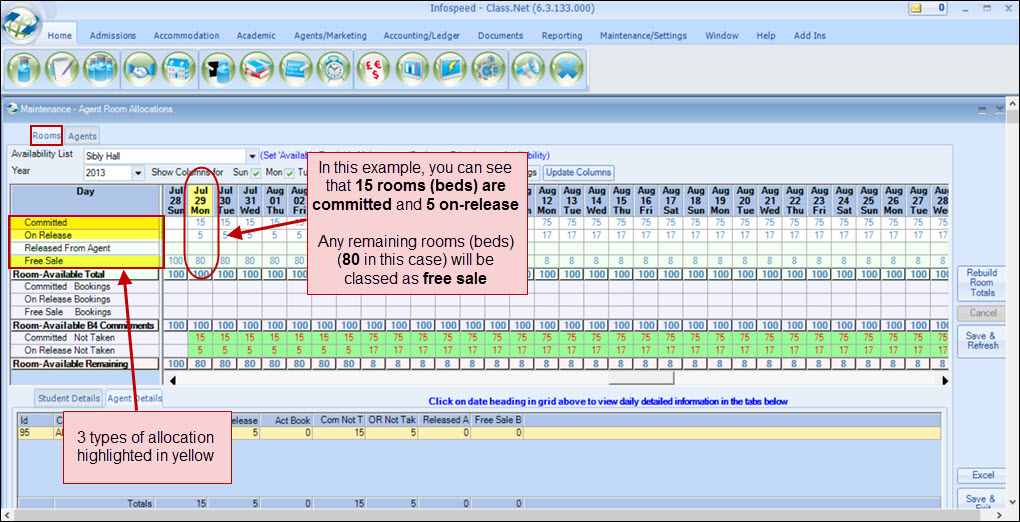Open the Year dropdown
This screenshot has height=522, width=1020.
[138, 173]
